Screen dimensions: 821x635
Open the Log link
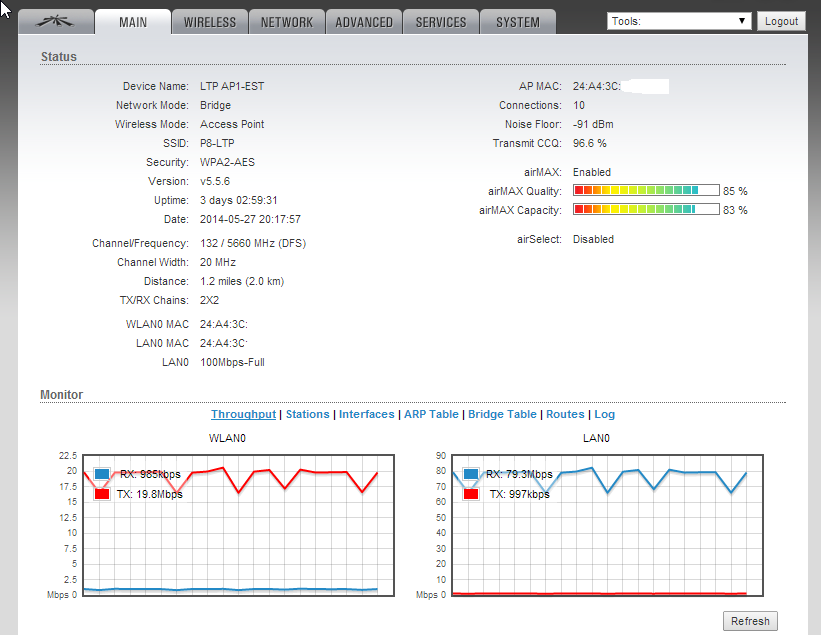click(604, 414)
